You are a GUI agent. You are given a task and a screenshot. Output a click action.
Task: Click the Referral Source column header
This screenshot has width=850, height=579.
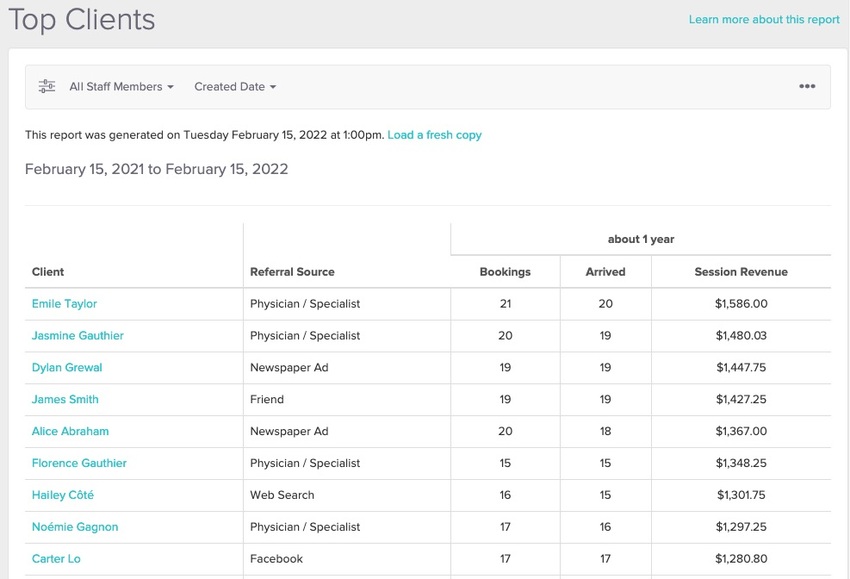[x=292, y=272]
